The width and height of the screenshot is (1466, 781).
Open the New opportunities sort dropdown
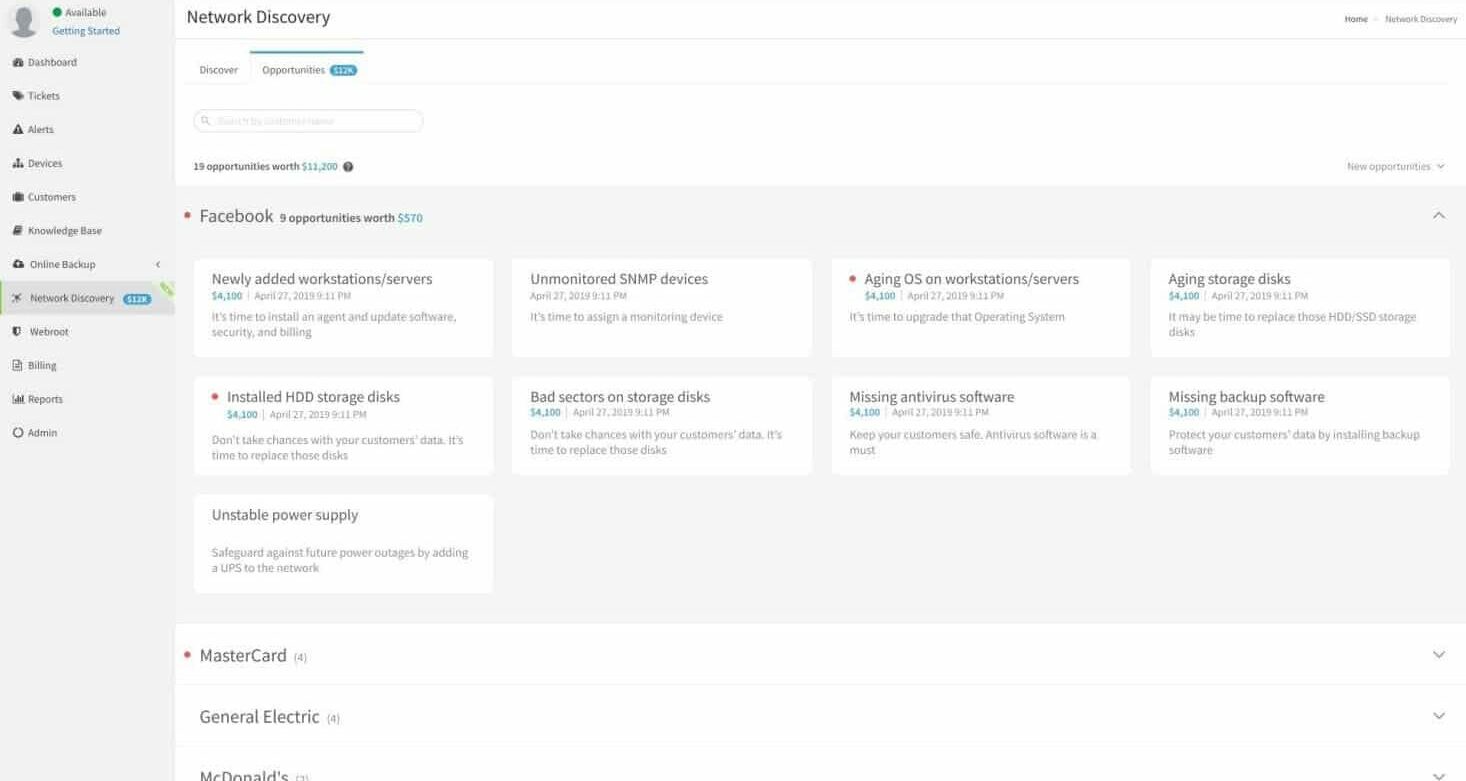pos(1395,166)
